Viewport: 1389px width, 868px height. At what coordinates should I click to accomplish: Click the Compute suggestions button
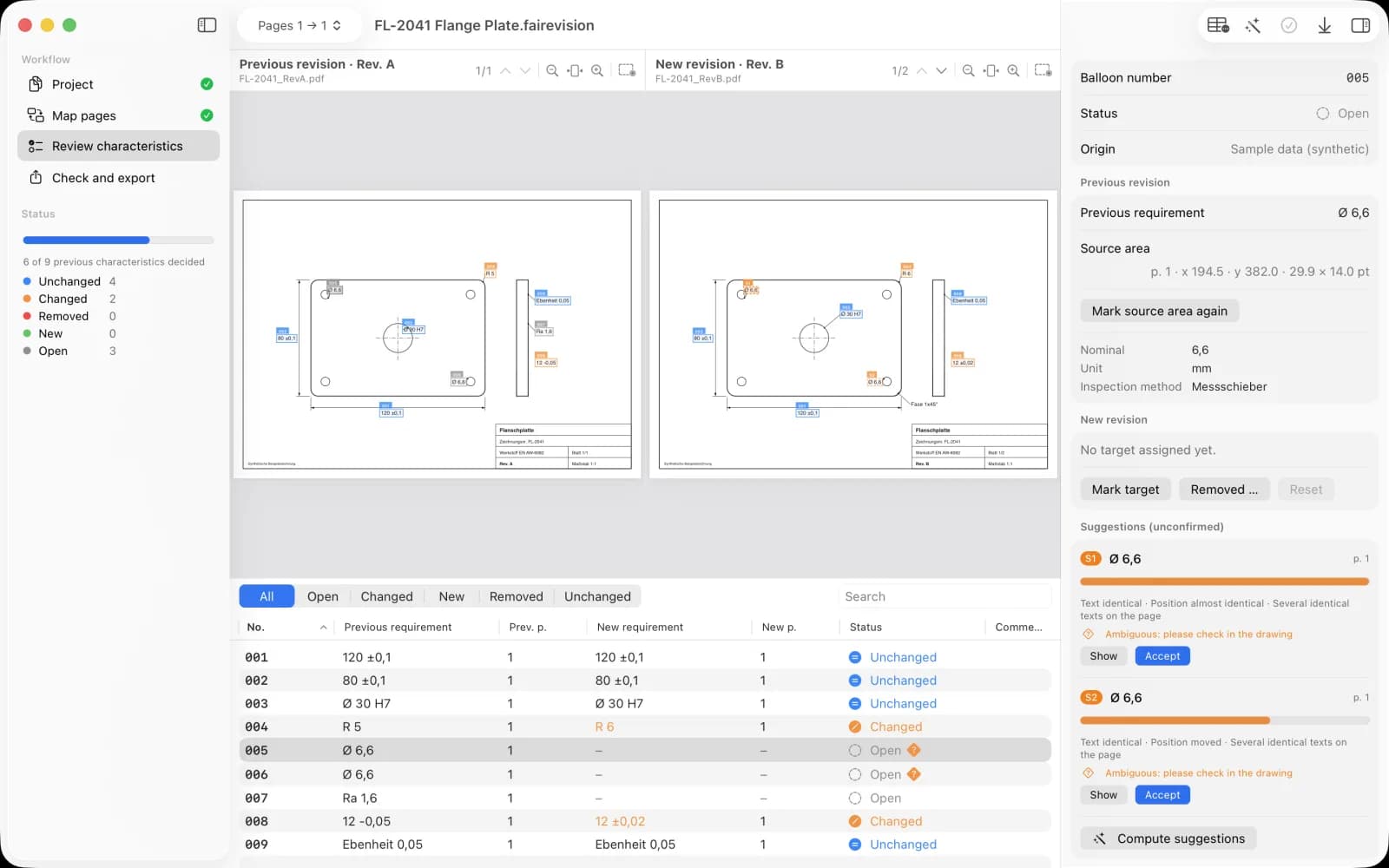pos(1168,838)
